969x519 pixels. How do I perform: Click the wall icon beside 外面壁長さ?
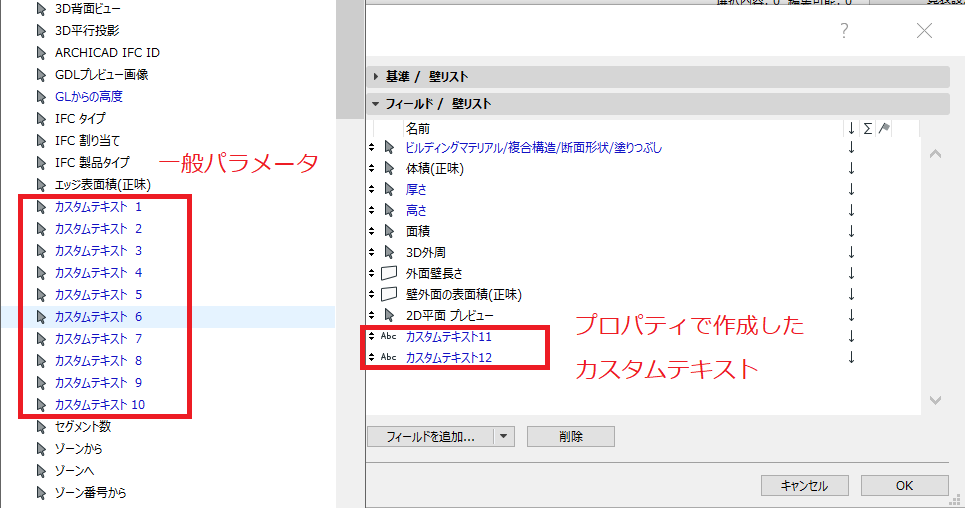click(389, 273)
